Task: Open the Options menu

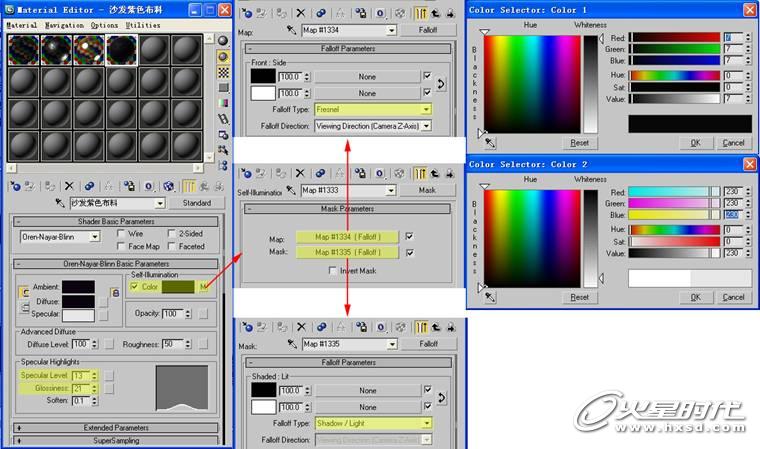Action: click(104, 25)
